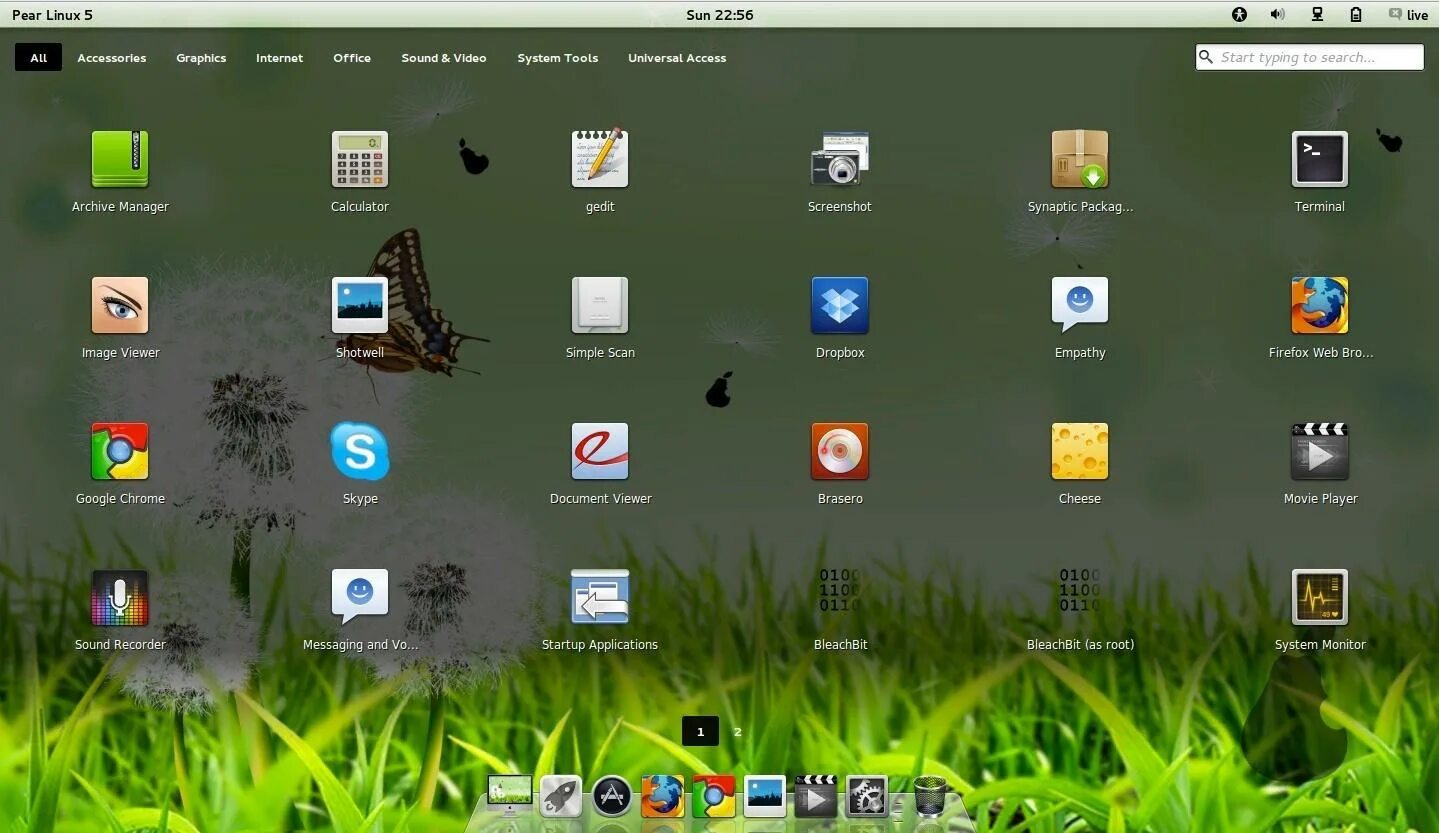Launch Brasero disc burner
Viewport: 1439px width, 833px height.
tap(840, 452)
